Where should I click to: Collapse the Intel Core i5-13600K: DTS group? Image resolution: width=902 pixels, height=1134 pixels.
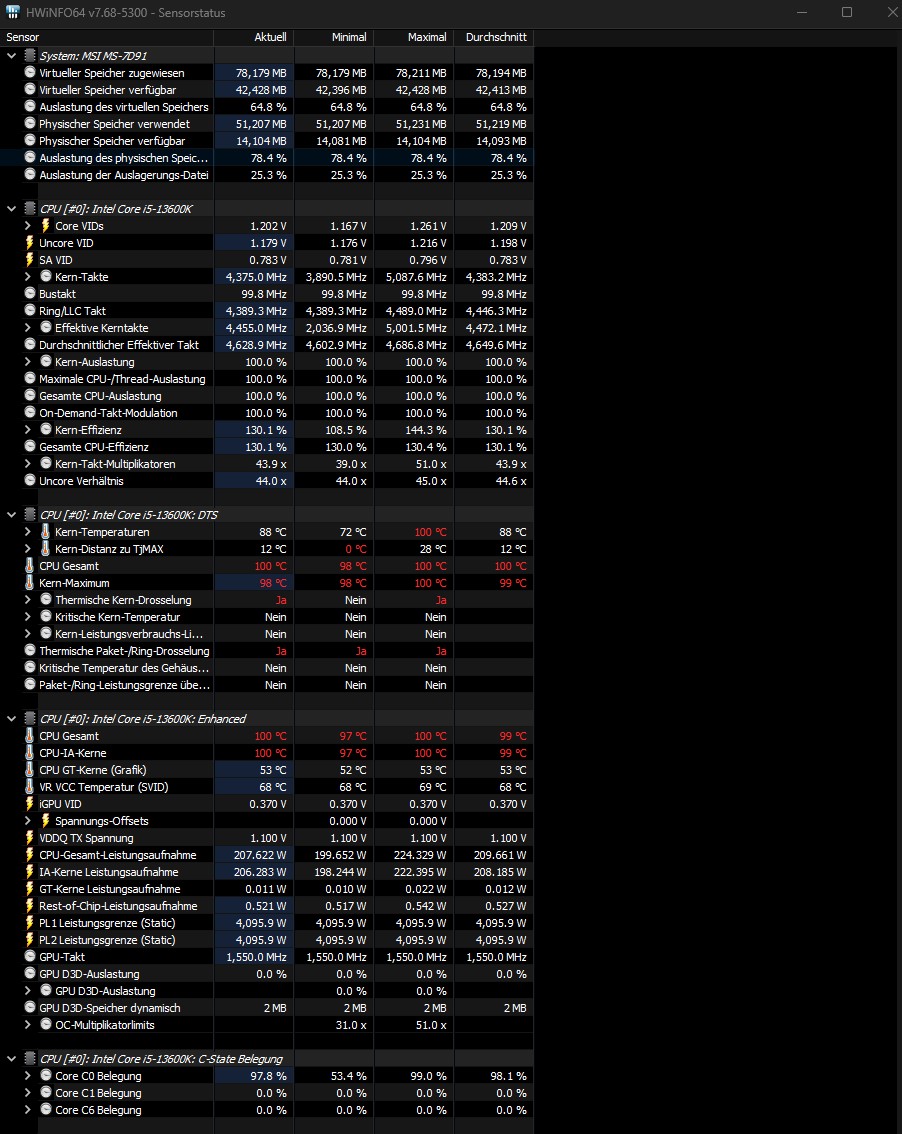(x=11, y=515)
